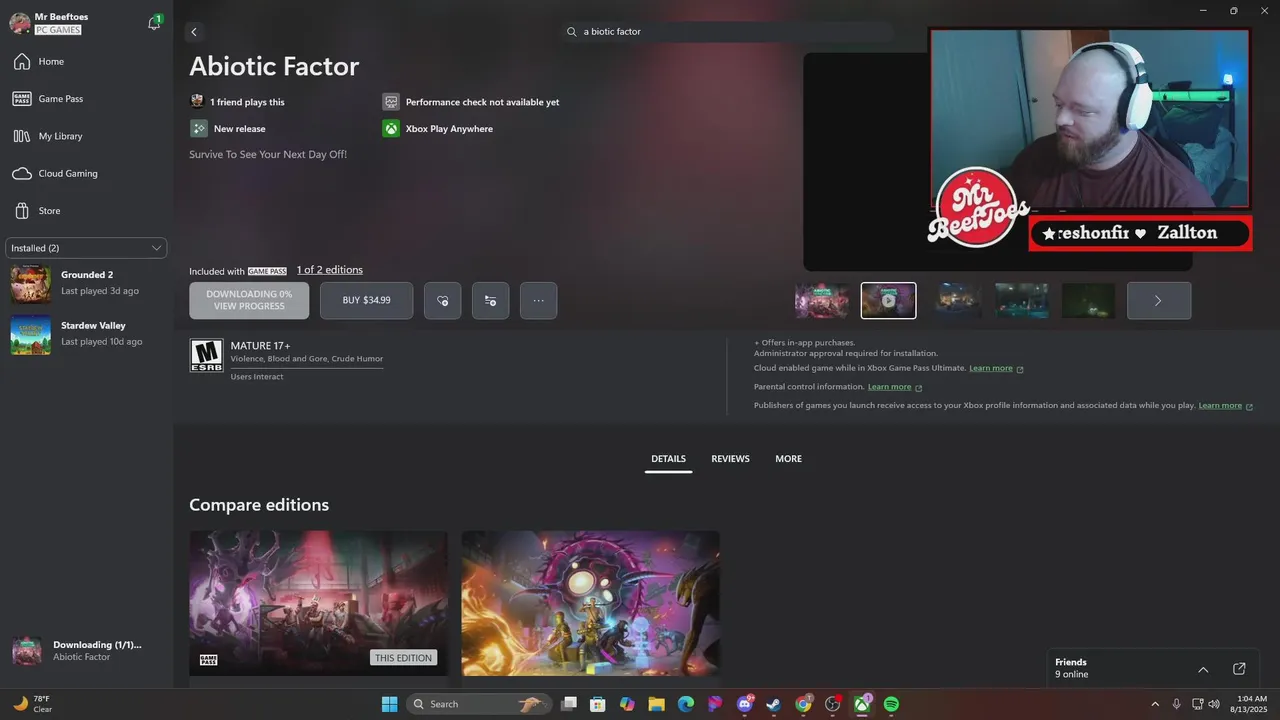Open Google Chrome on the taskbar
This screenshot has width=1280, height=720.
pos(803,704)
